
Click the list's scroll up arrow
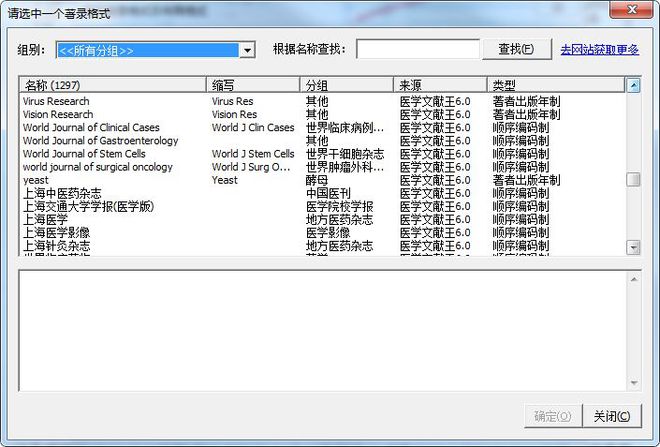(633, 86)
